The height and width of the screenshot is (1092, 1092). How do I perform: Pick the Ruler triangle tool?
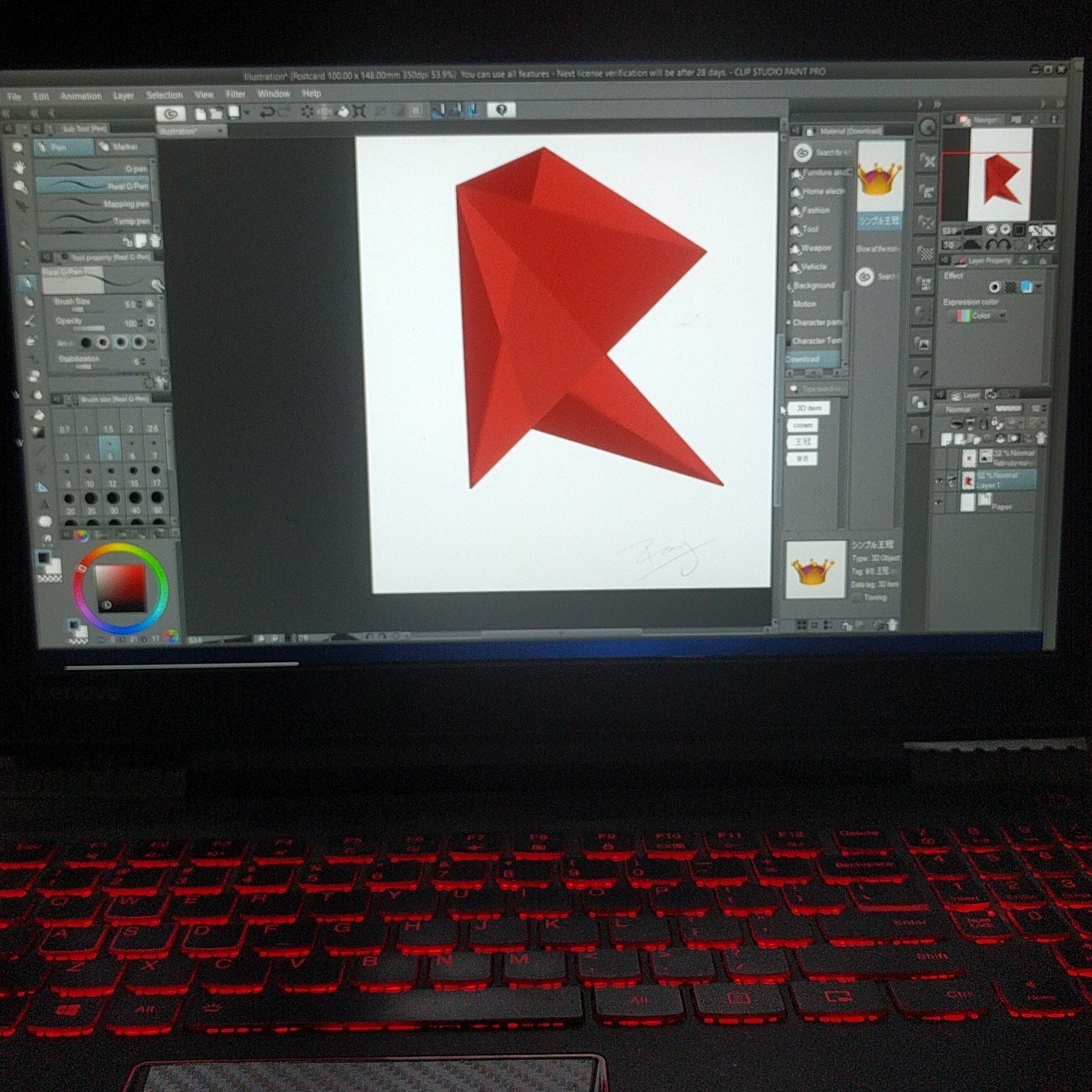[43, 486]
